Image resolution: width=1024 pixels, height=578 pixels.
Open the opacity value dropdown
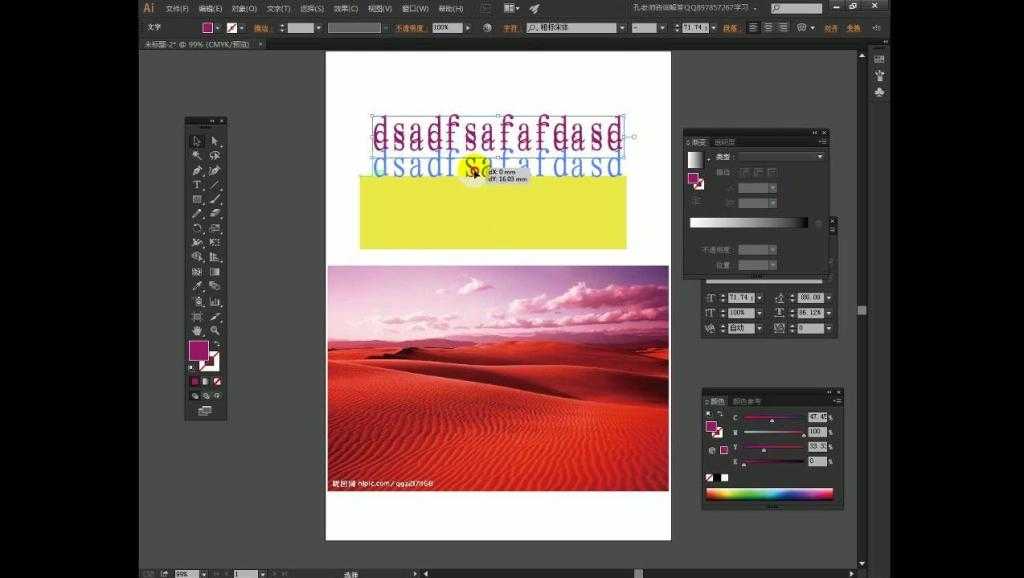click(x=467, y=28)
